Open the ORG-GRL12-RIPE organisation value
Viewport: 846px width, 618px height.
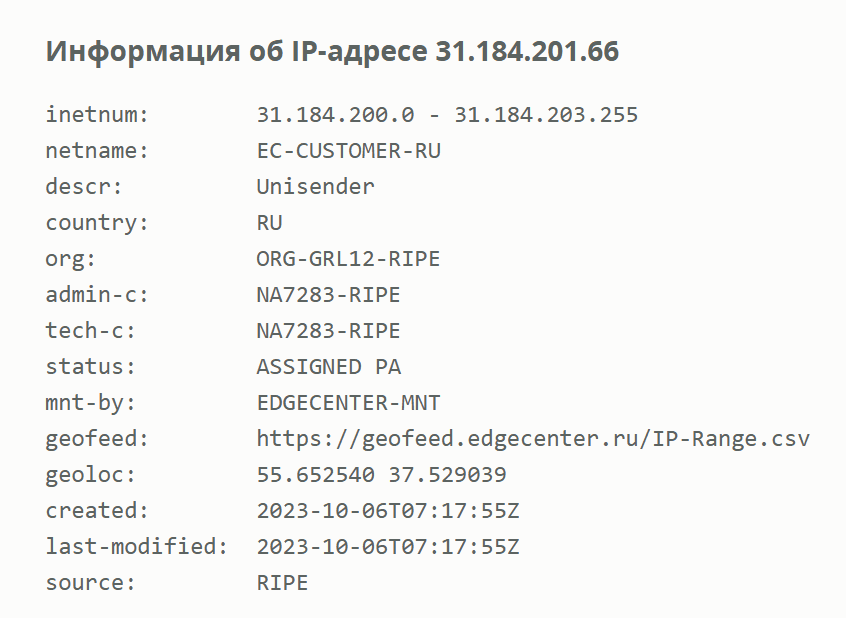pyautogui.click(x=349, y=259)
